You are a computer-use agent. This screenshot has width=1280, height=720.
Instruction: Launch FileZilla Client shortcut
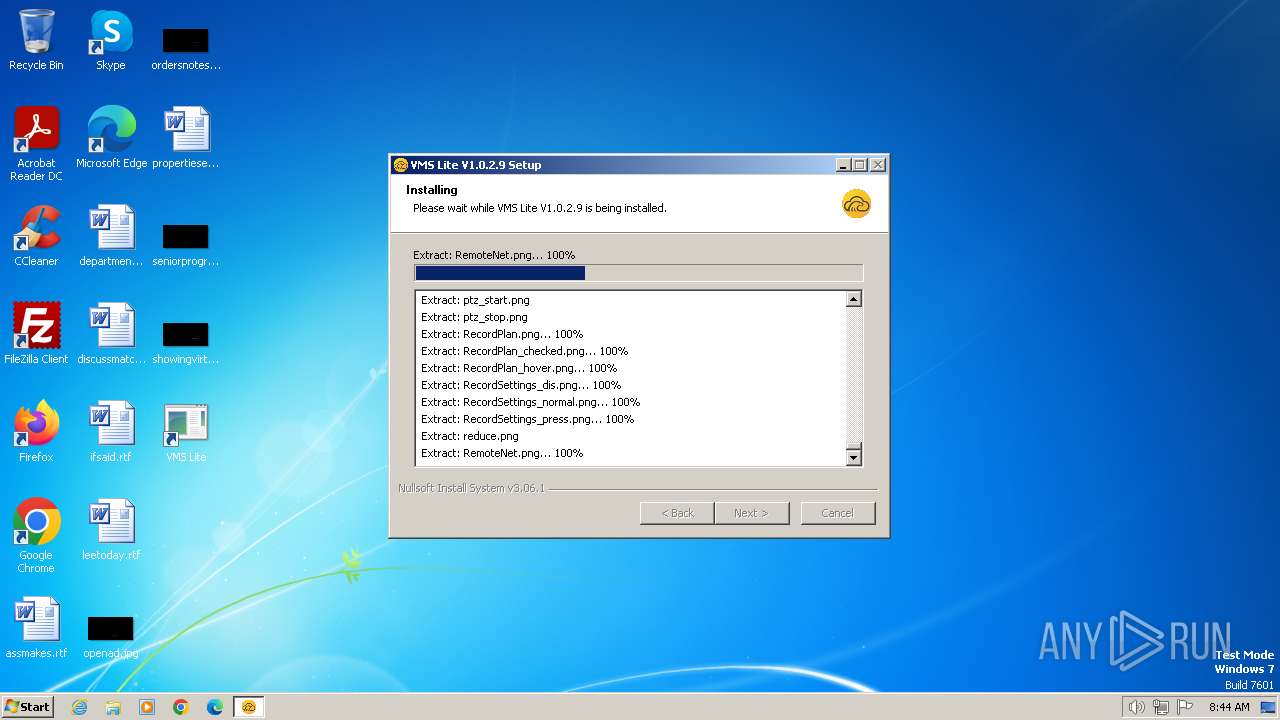pyautogui.click(x=36, y=333)
